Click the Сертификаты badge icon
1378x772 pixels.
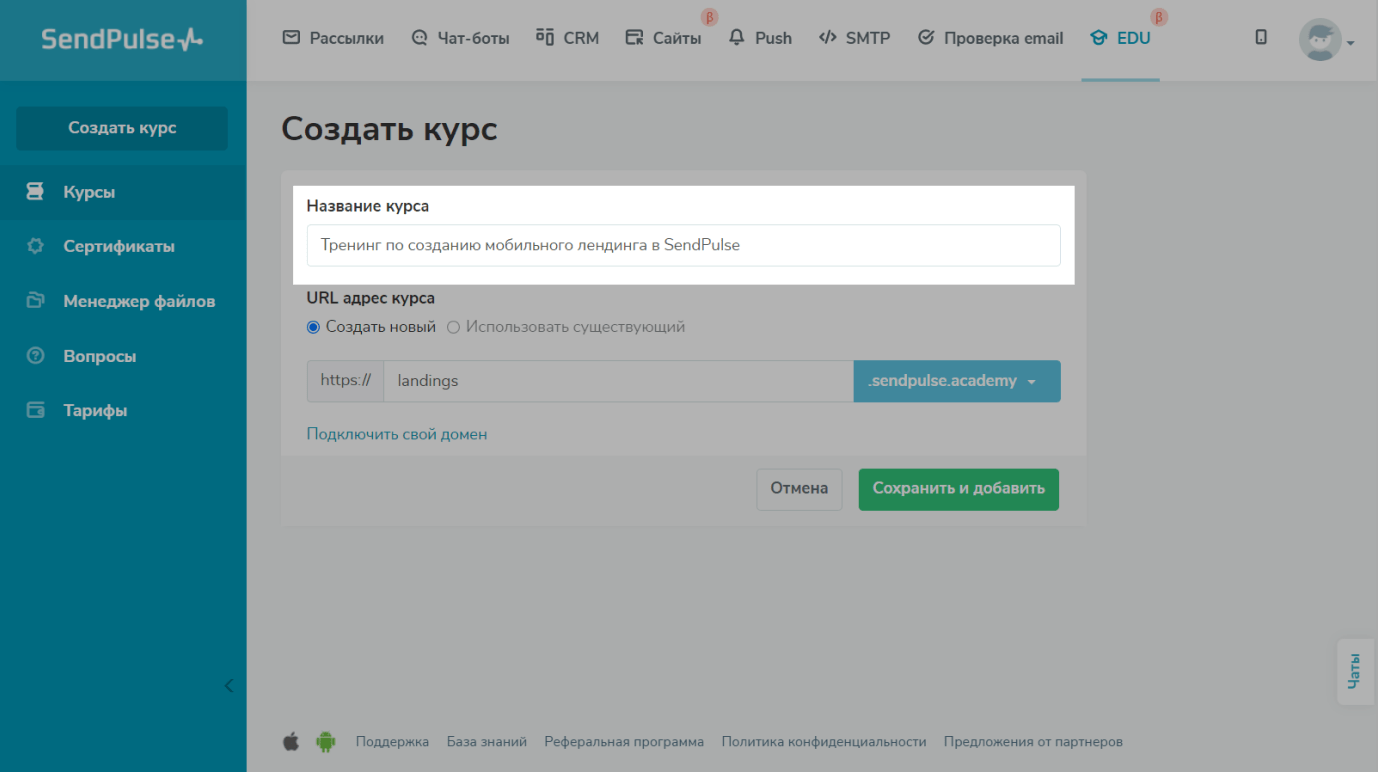(35, 246)
